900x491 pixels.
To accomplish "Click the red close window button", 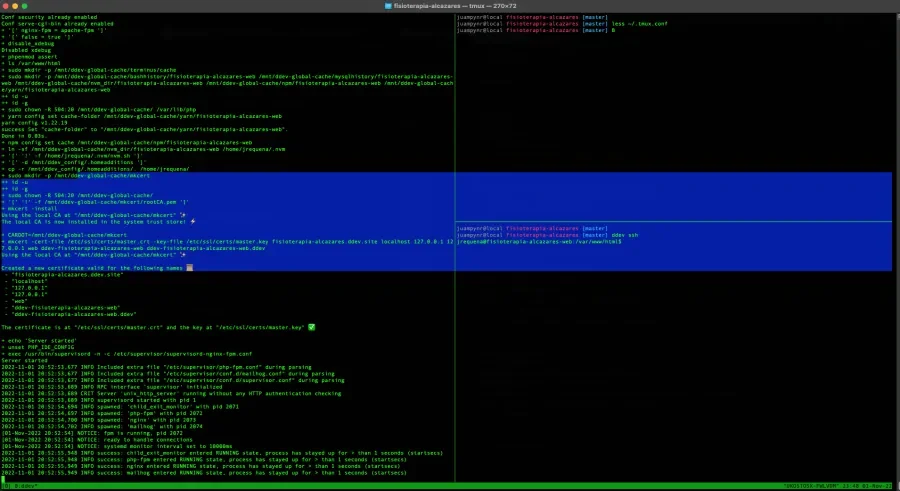I will point(6,6).
